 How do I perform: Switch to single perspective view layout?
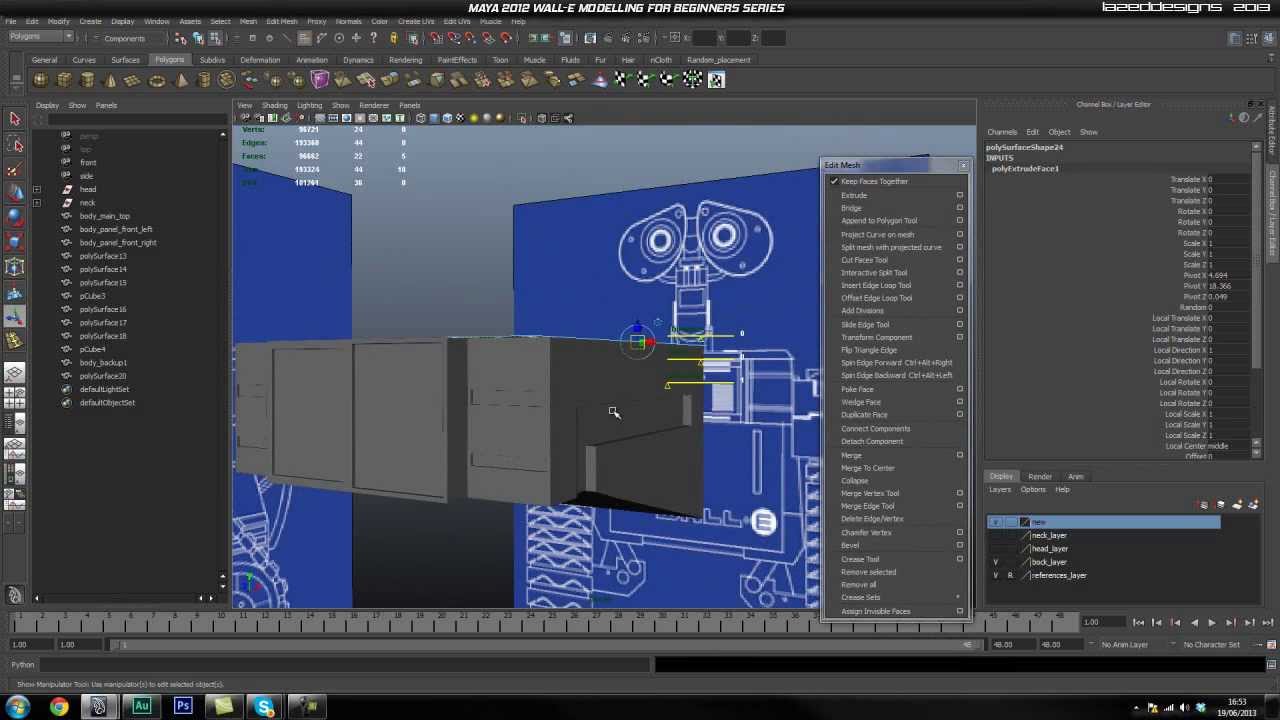[x=15, y=374]
